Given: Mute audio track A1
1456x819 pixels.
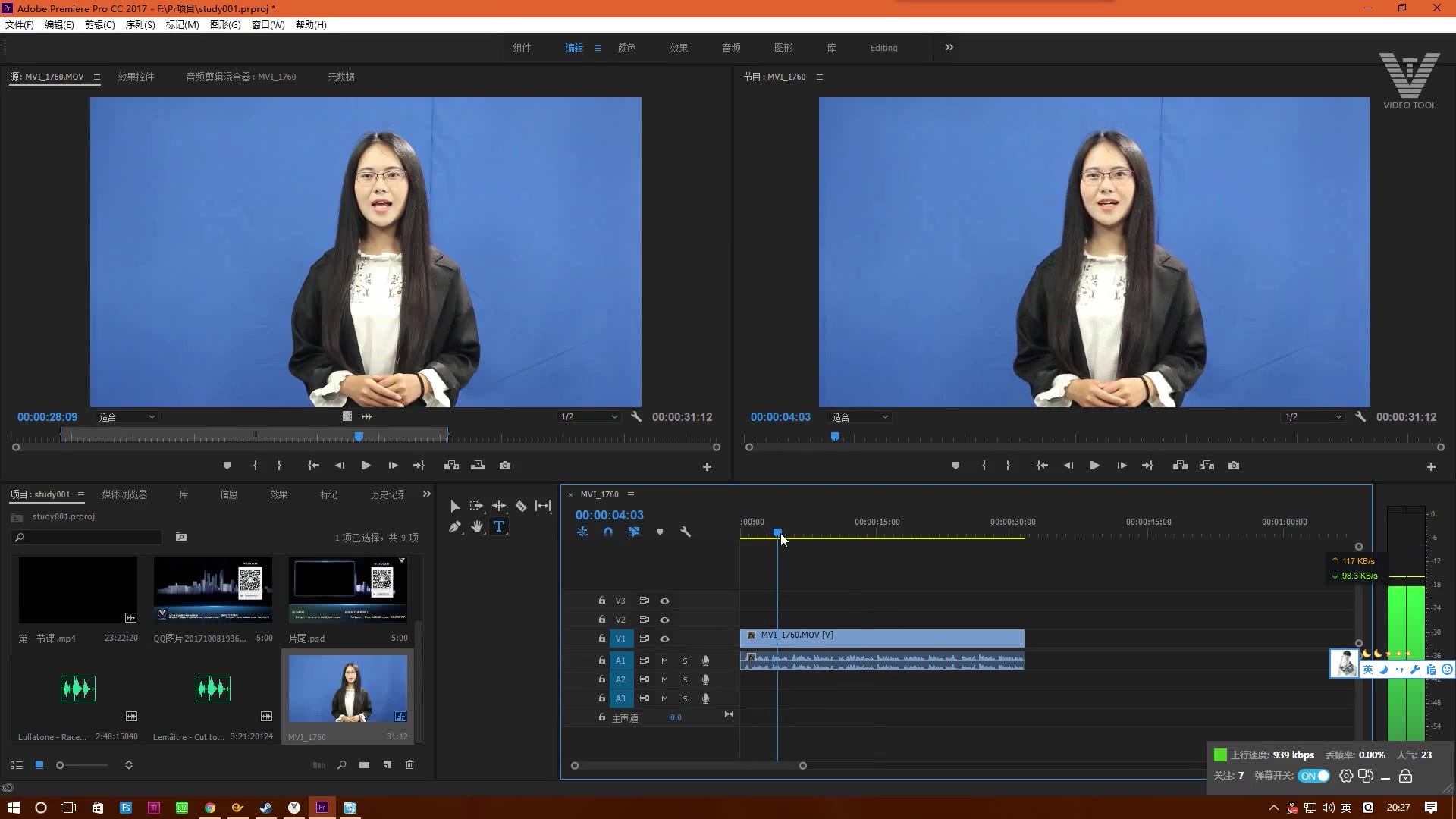Looking at the screenshot, I should (664, 661).
